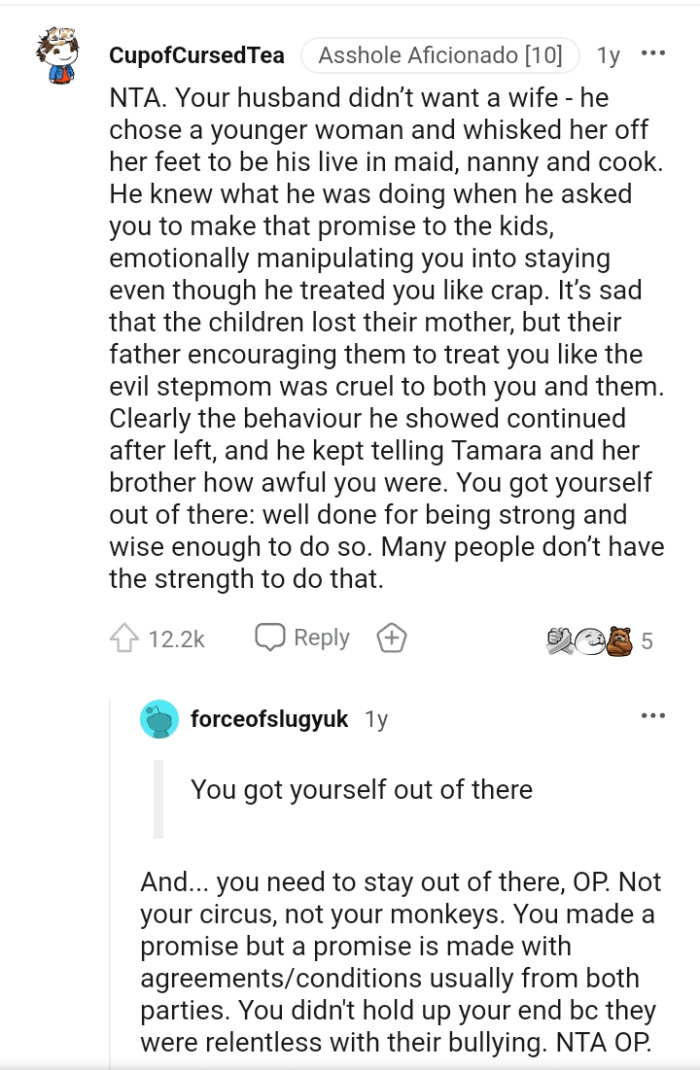The image size is (700, 1070).
Task: Click the 12.2k vote count
Action: (173, 636)
